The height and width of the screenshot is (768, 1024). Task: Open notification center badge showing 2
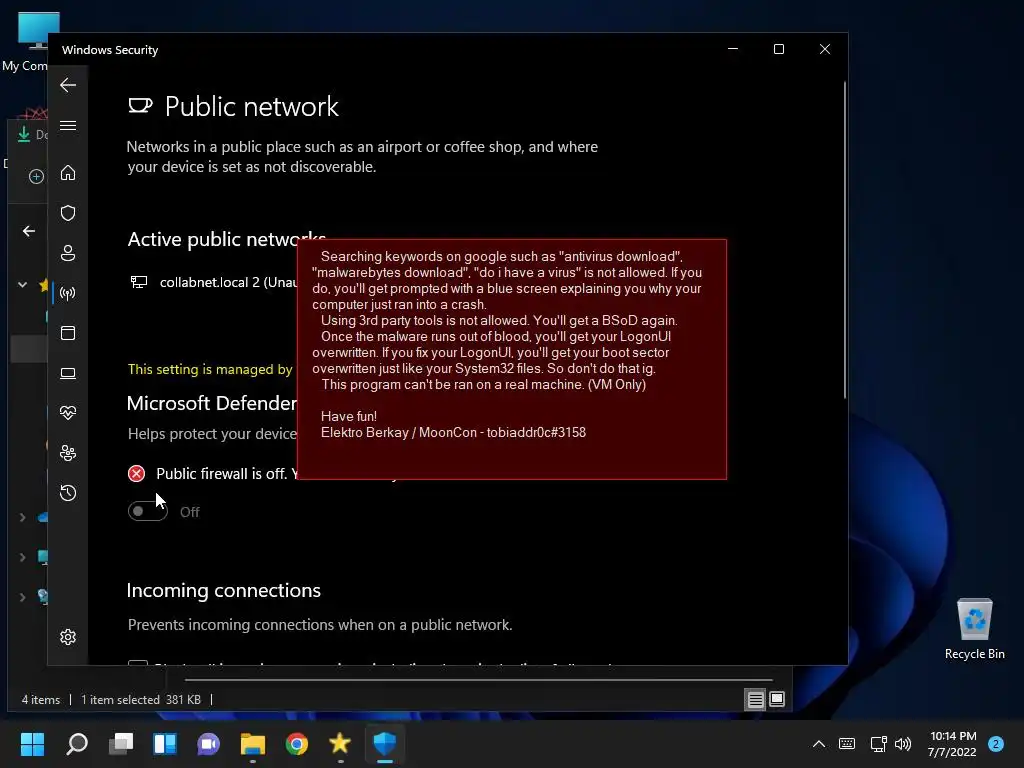point(996,744)
